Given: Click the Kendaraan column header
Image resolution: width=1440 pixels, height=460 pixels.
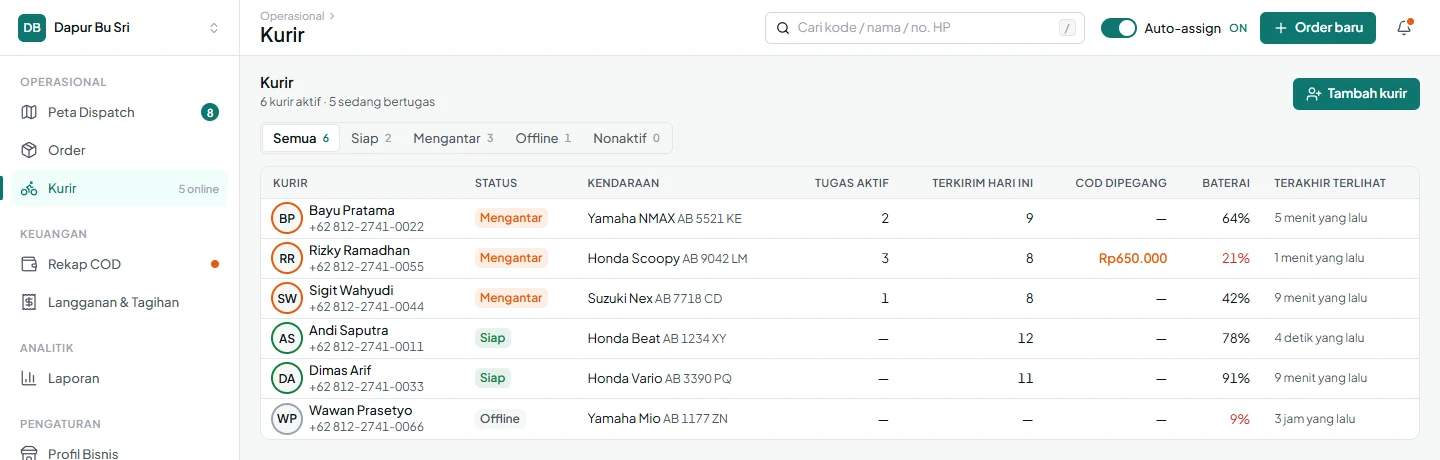Looking at the screenshot, I should pos(623,183).
